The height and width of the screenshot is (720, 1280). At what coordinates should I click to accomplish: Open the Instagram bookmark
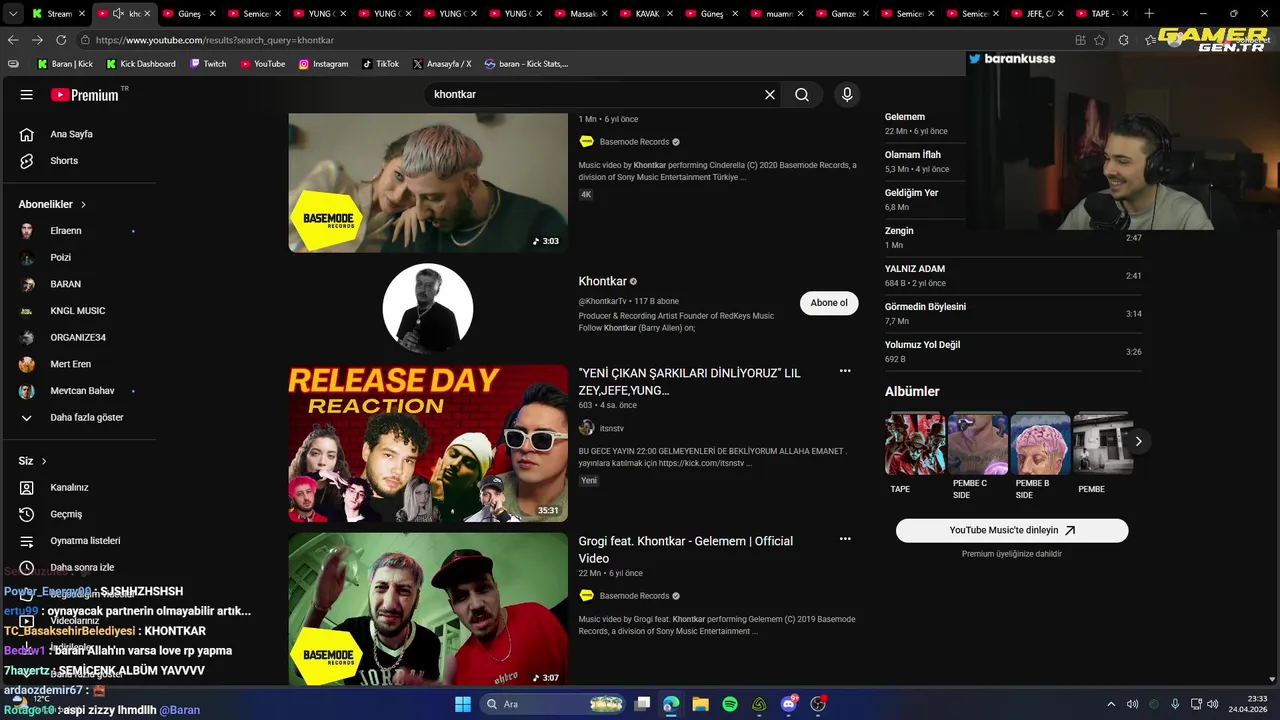(x=323, y=64)
